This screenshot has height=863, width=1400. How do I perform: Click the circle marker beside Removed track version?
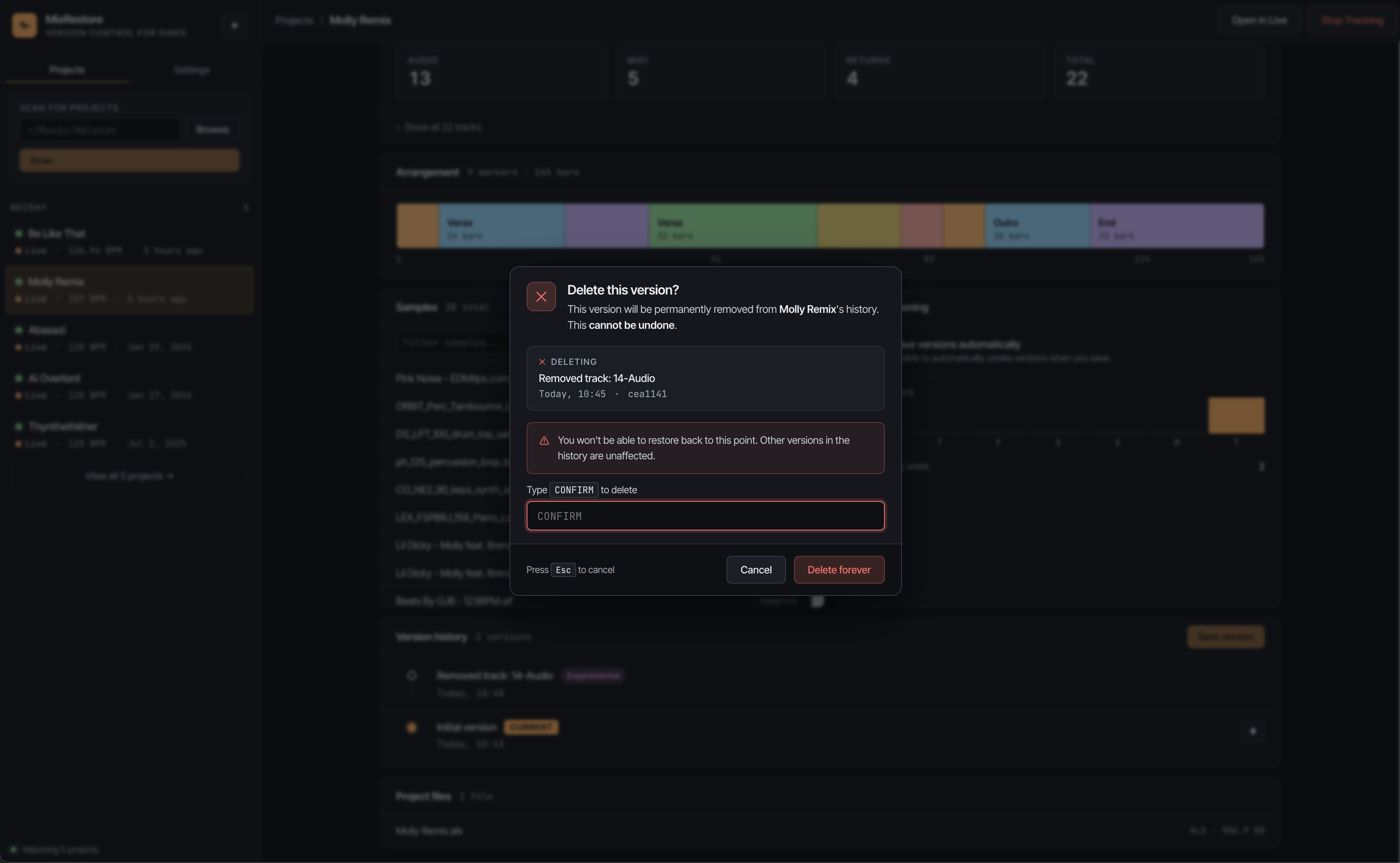pyautogui.click(x=411, y=676)
